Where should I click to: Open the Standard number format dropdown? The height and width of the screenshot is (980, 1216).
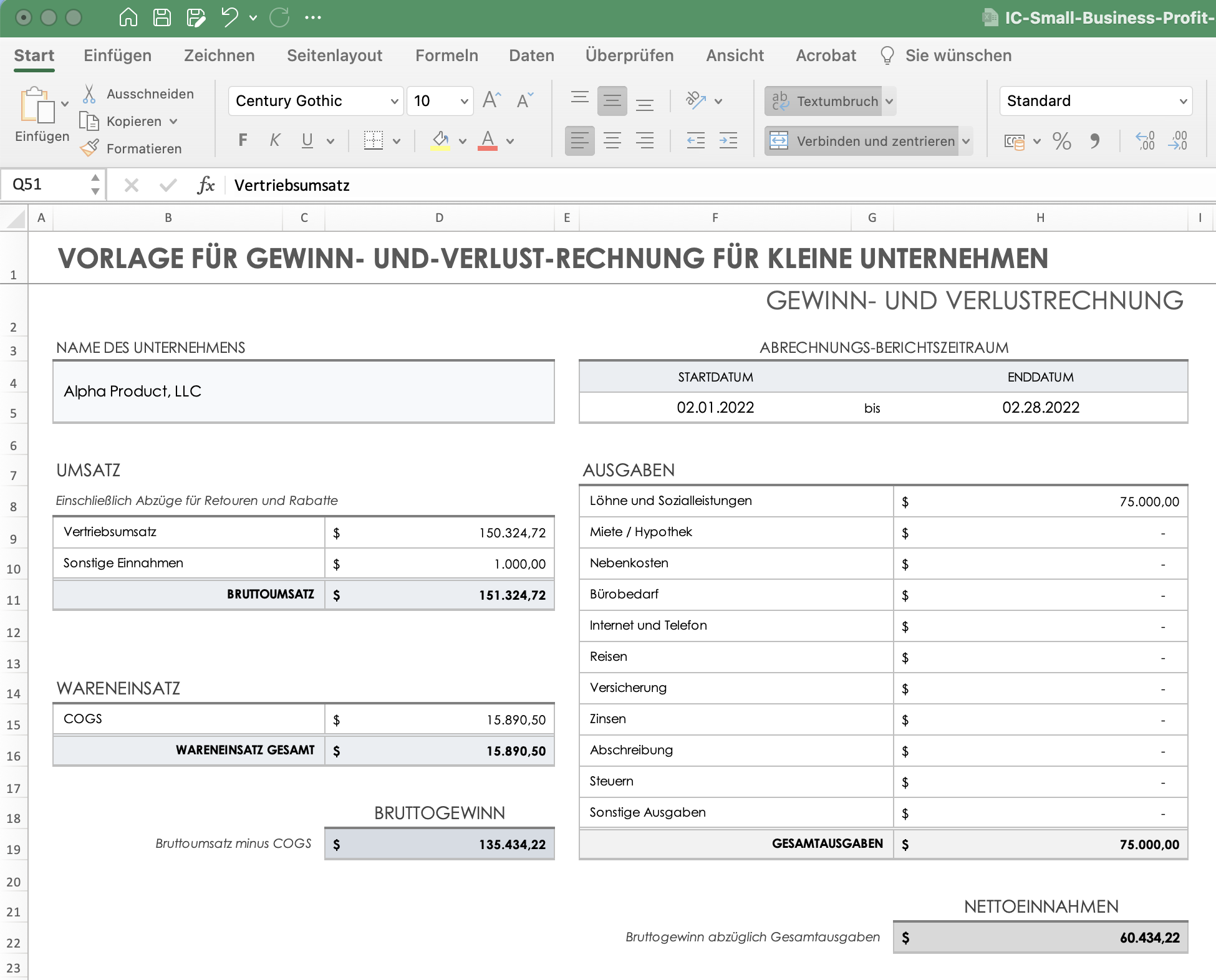tap(1096, 101)
